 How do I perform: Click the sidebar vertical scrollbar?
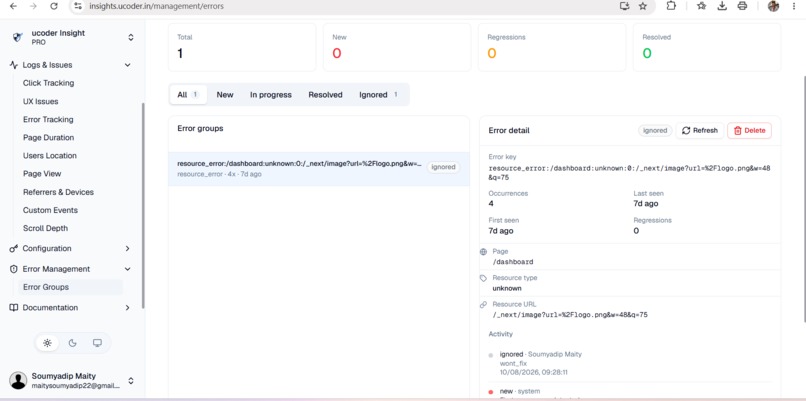(143, 206)
